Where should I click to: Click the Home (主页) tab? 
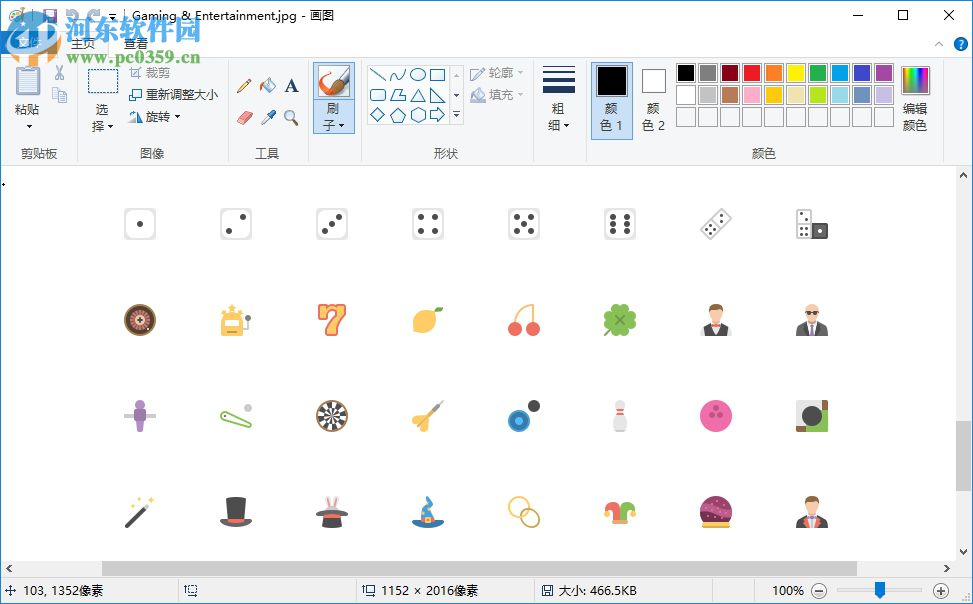point(83,43)
